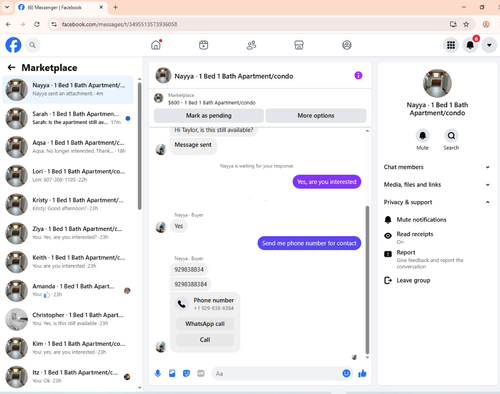Open a new browser tab with plus

pyautogui.click(x=115, y=7)
